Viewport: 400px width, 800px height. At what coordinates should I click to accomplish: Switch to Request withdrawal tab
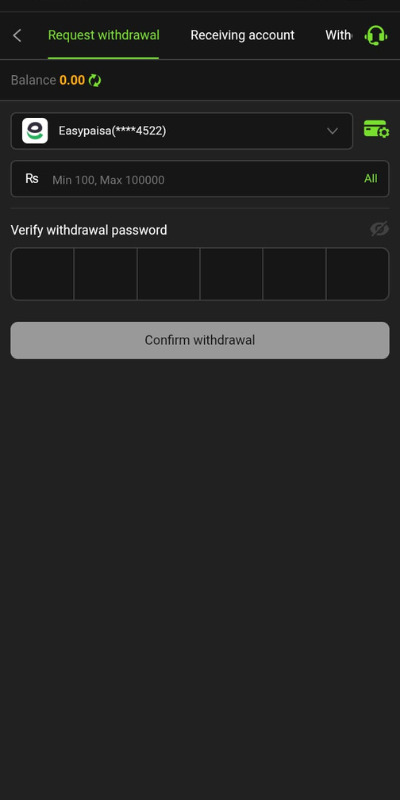pyautogui.click(x=104, y=35)
